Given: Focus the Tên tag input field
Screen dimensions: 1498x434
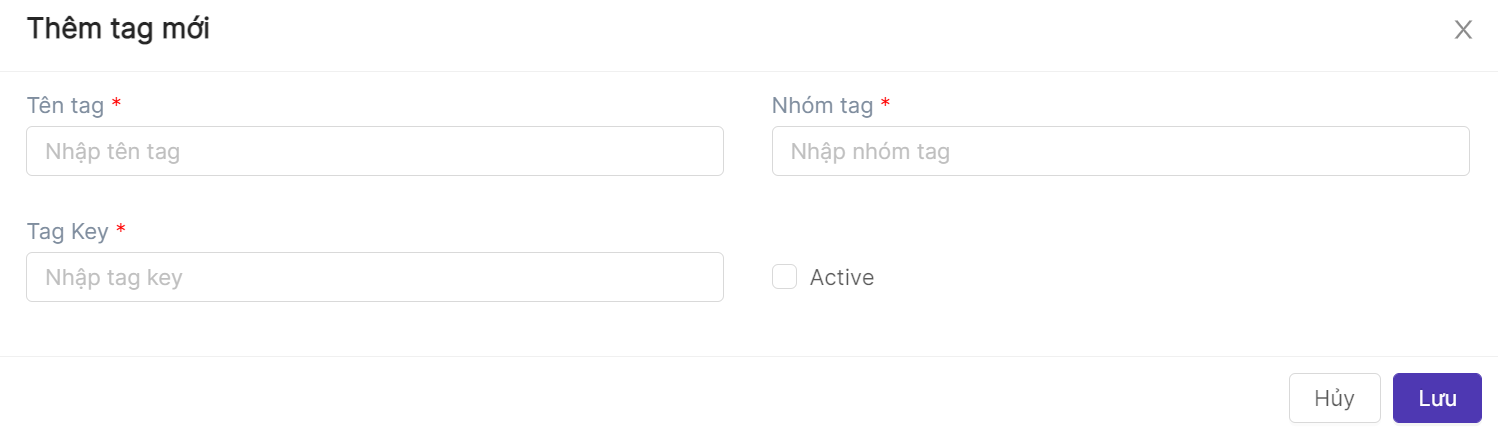Looking at the screenshot, I should [x=374, y=151].
